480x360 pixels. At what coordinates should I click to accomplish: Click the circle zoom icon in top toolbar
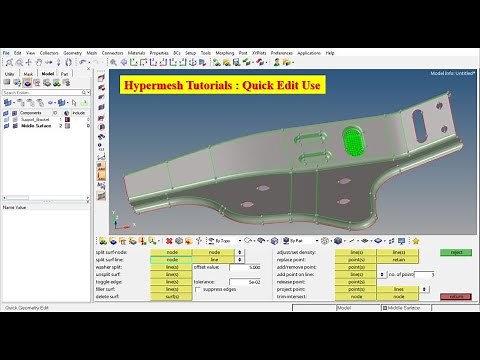pyautogui.click(x=19, y=62)
